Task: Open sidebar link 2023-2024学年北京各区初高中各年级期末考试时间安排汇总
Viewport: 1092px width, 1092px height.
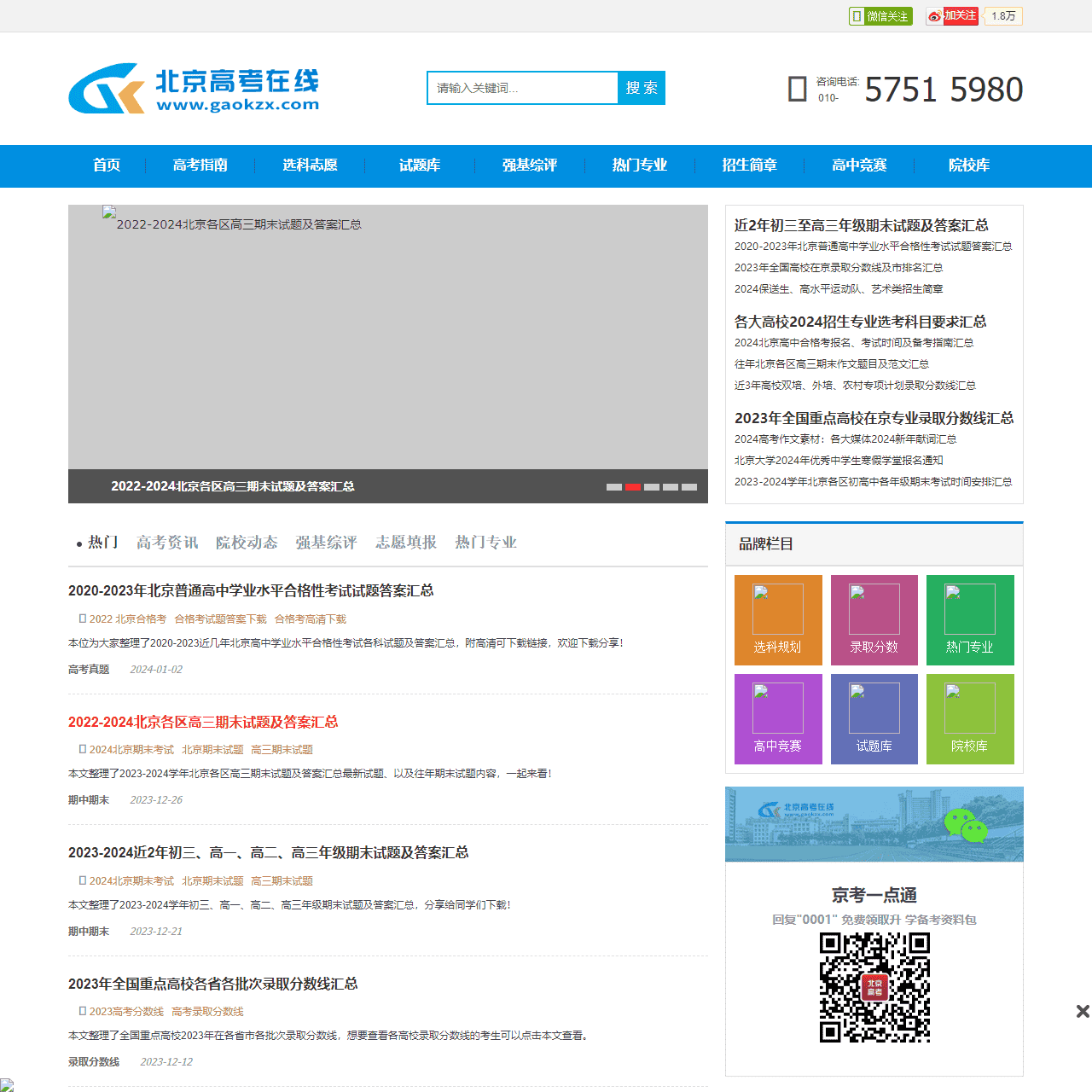Action: click(874, 482)
